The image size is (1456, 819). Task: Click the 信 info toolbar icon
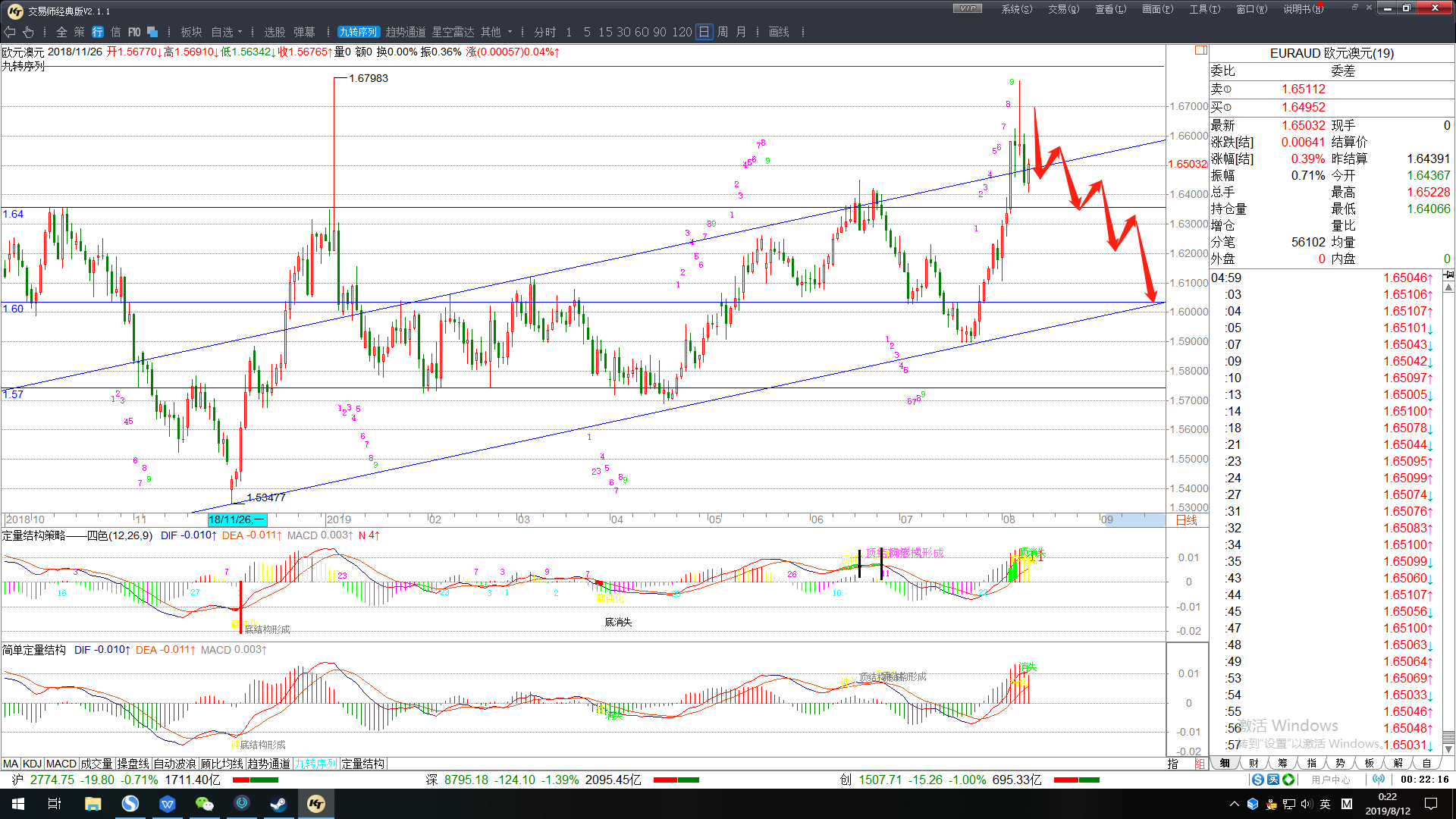[x=116, y=32]
